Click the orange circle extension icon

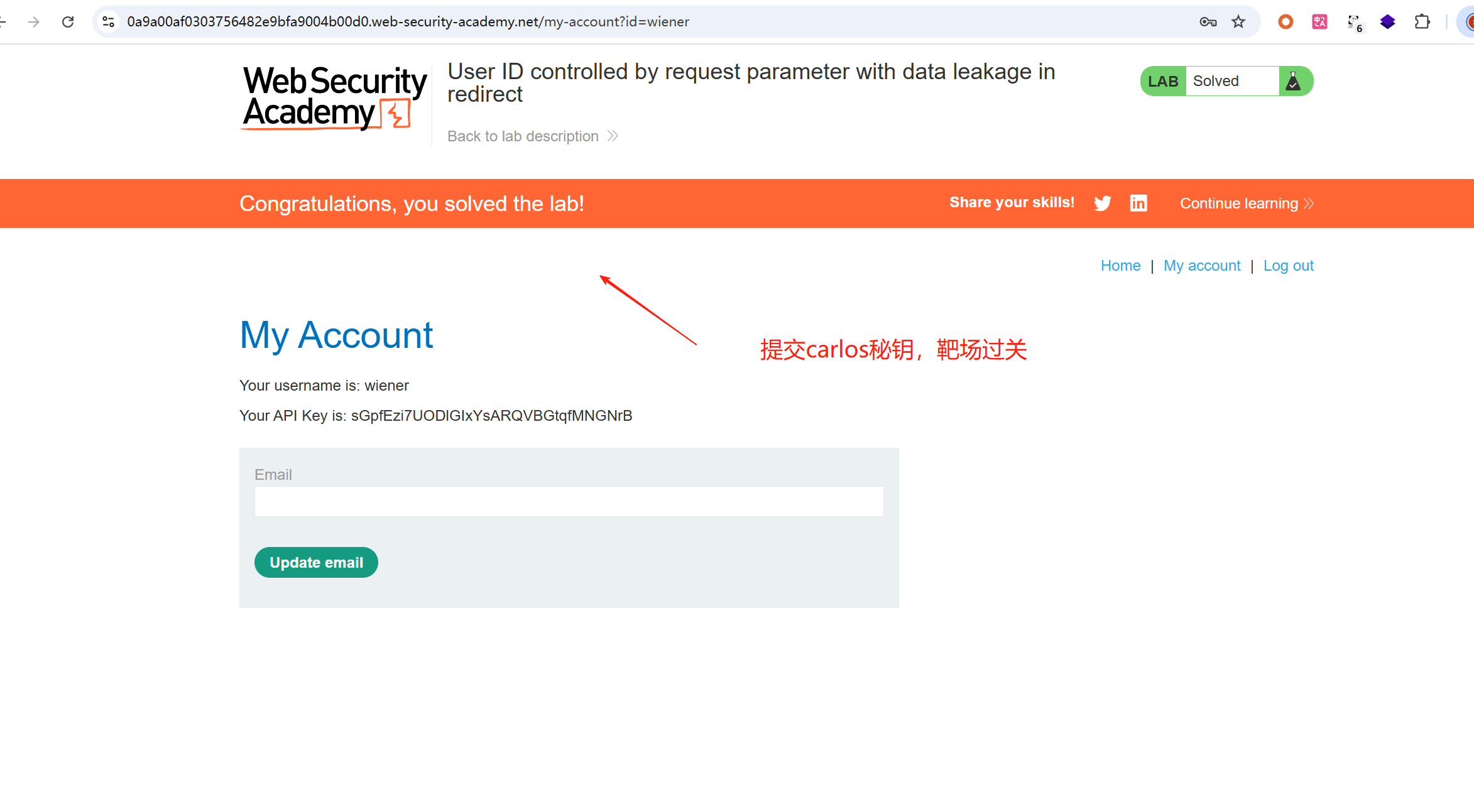pyautogui.click(x=1286, y=22)
